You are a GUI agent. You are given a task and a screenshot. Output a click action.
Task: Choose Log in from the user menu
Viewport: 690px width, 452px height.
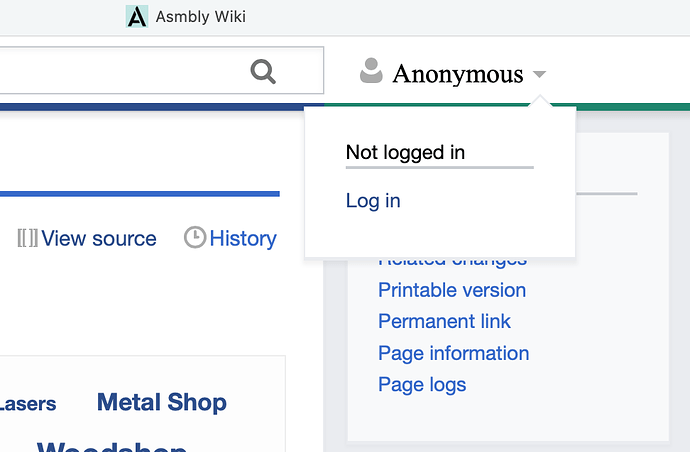click(373, 201)
